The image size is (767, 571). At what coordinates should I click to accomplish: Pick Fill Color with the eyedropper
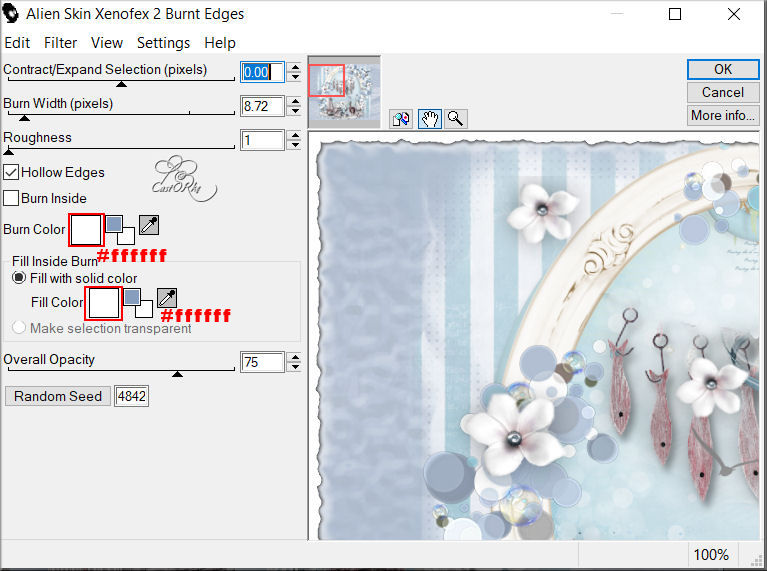(167, 298)
